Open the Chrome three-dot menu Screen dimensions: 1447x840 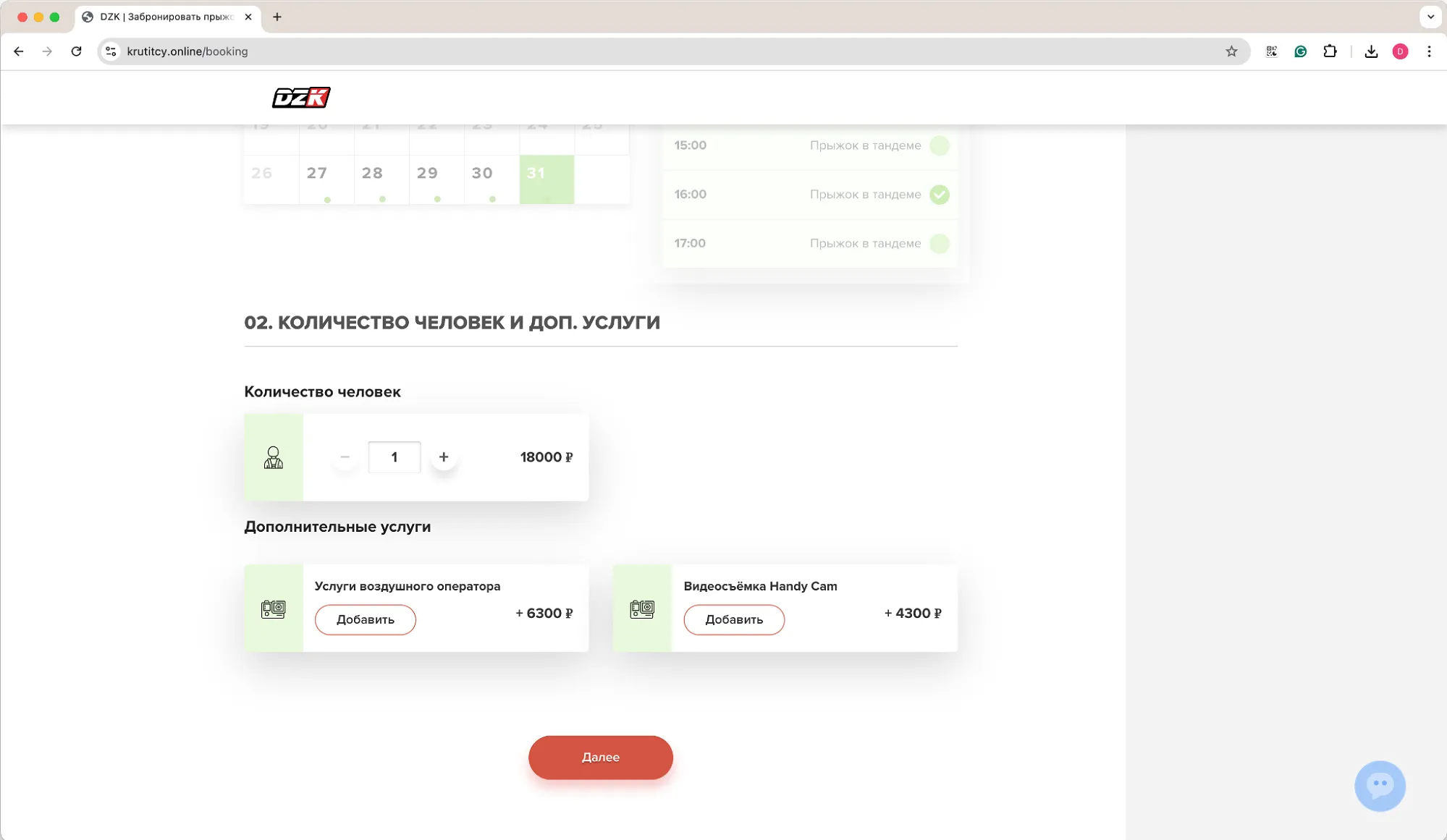[1429, 51]
